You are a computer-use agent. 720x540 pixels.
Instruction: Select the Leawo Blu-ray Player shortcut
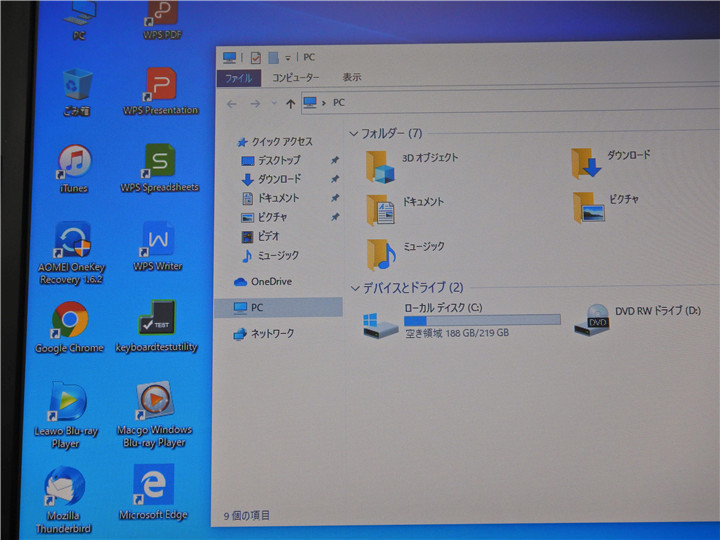point(66,416)
